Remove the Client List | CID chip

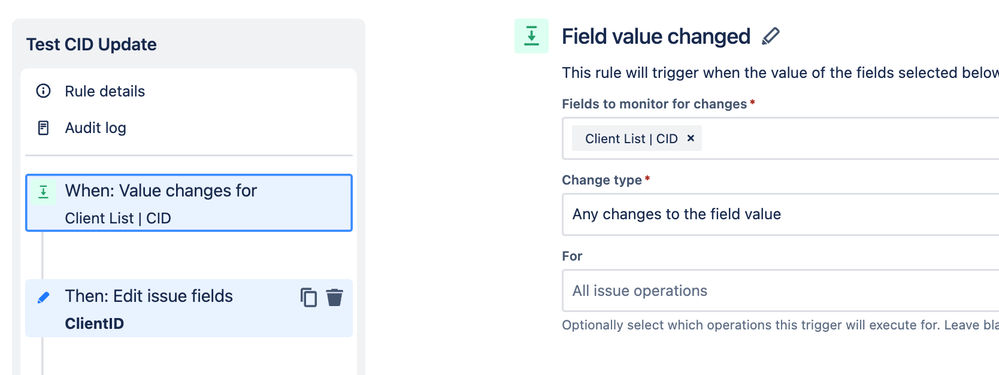click(690, 138)
